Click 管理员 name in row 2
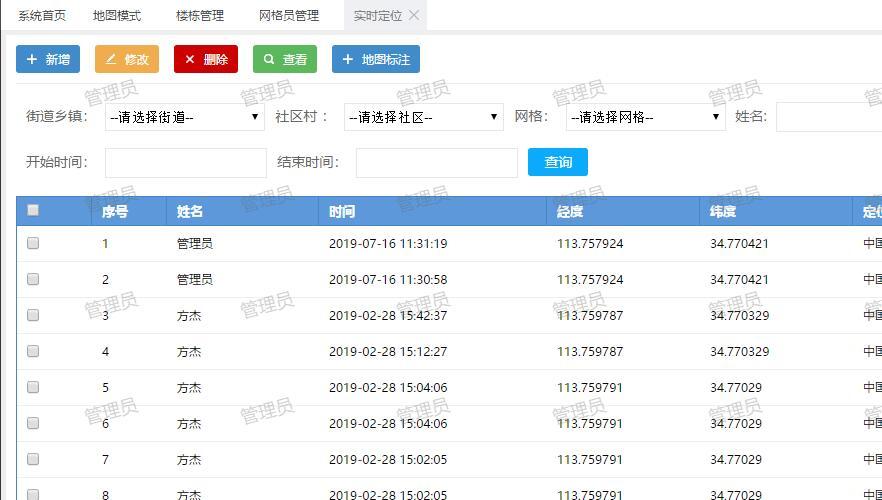 [x=195, y=280]
